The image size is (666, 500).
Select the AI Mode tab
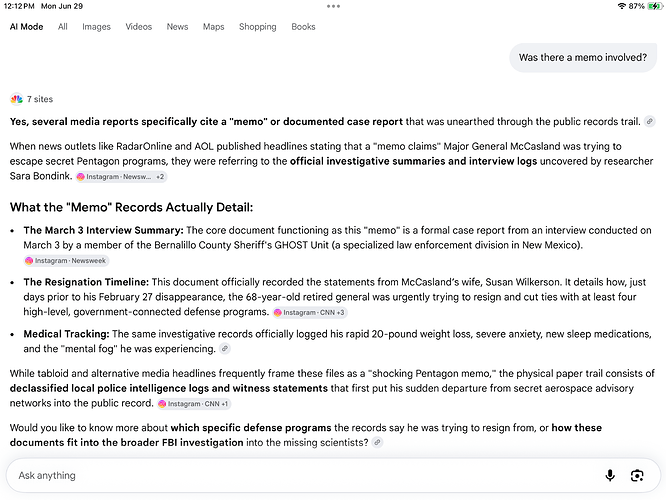pos(26,27)
